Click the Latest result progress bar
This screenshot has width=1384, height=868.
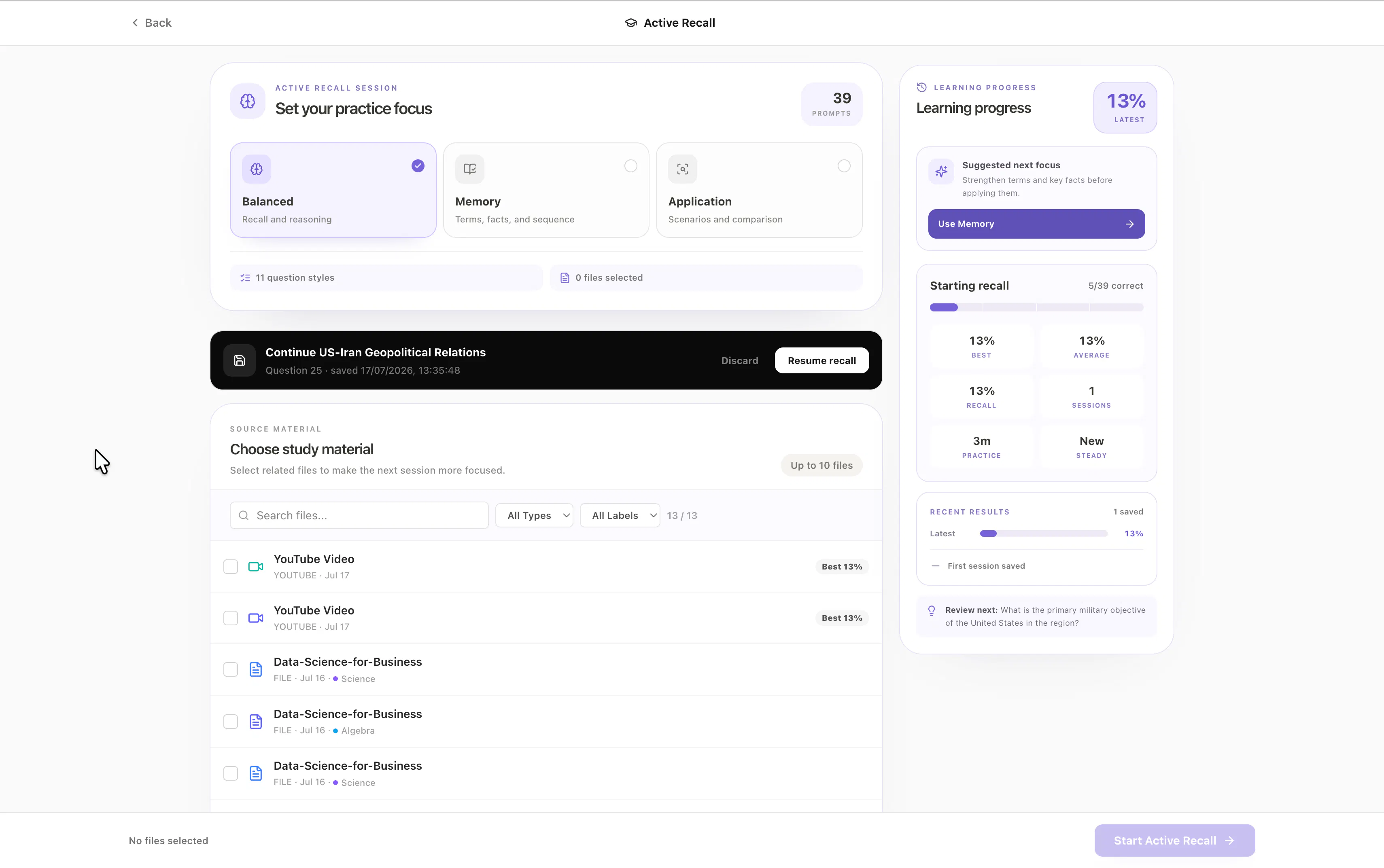point(1043,534)
